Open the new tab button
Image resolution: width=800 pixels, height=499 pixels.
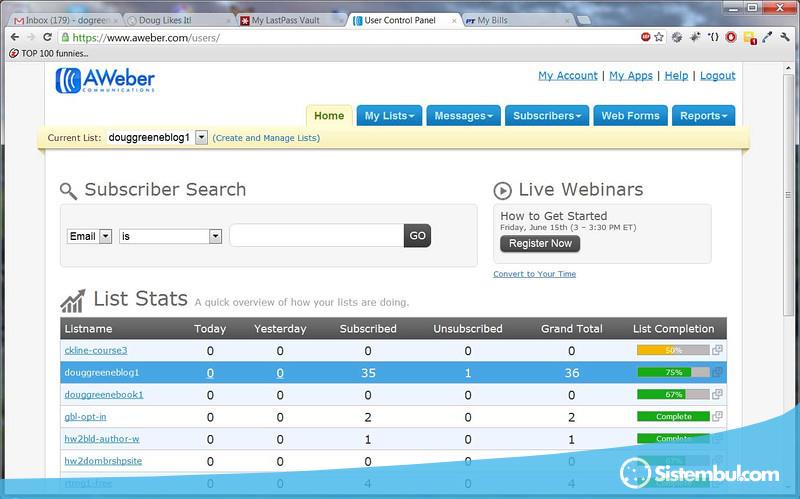point(584,20)
